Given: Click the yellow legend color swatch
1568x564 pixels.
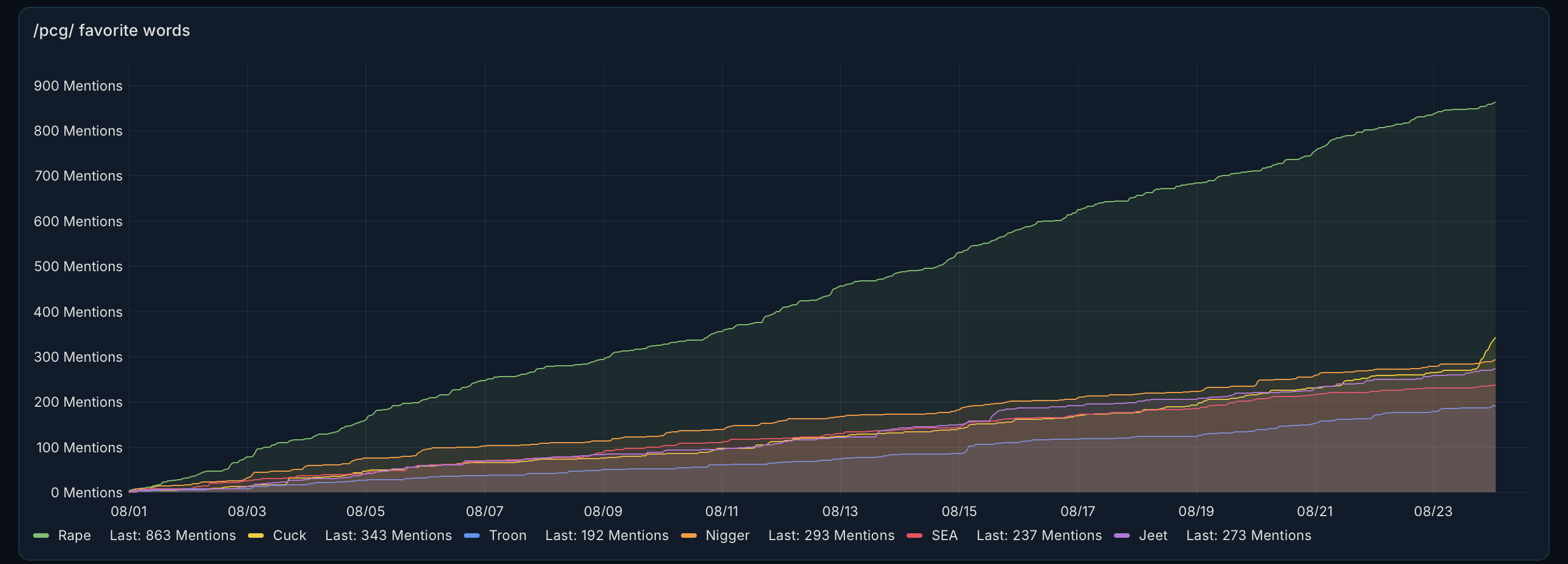Looking at the screenshot, I should [x=256, y=536].
